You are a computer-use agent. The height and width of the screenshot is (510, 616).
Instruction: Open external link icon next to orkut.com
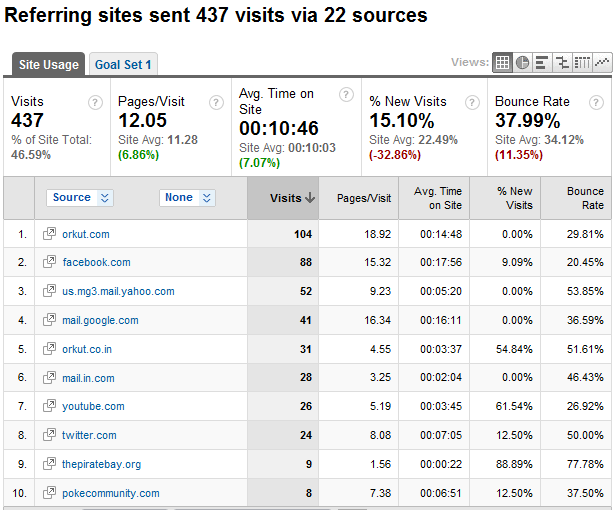pos(49,234)
